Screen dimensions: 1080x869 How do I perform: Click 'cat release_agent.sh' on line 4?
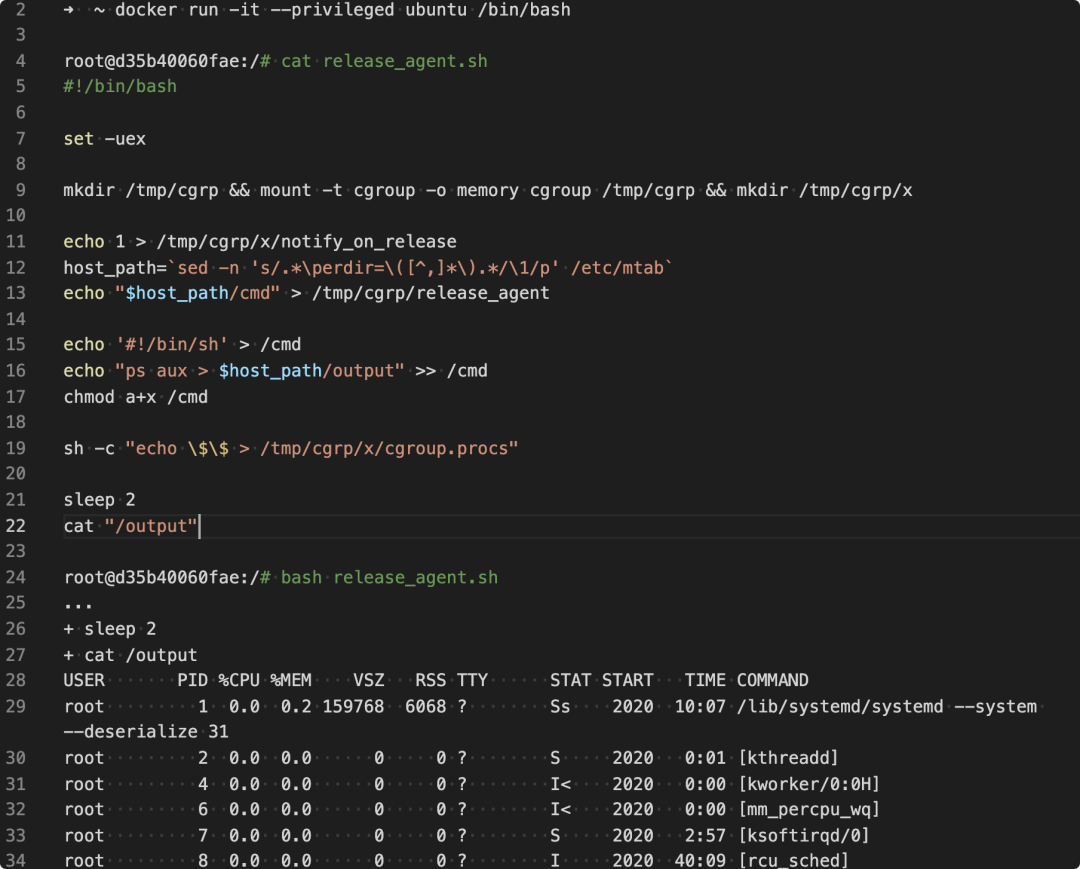384,61
